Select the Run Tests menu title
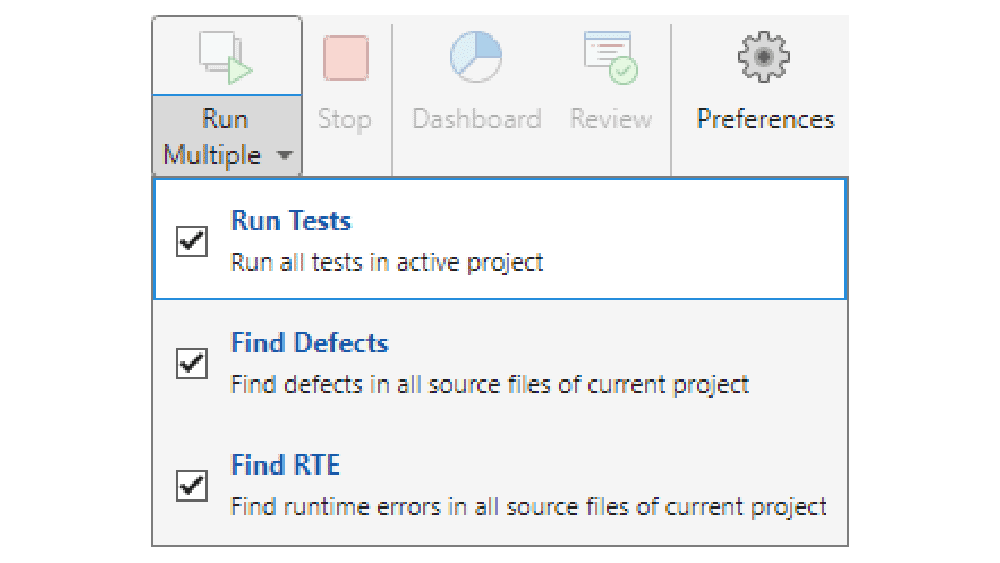 coord(291,221)
